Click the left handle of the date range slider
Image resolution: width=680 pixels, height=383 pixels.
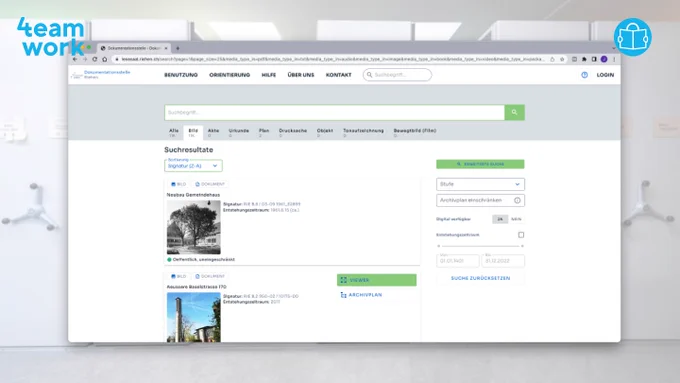(x=439, y=246)
